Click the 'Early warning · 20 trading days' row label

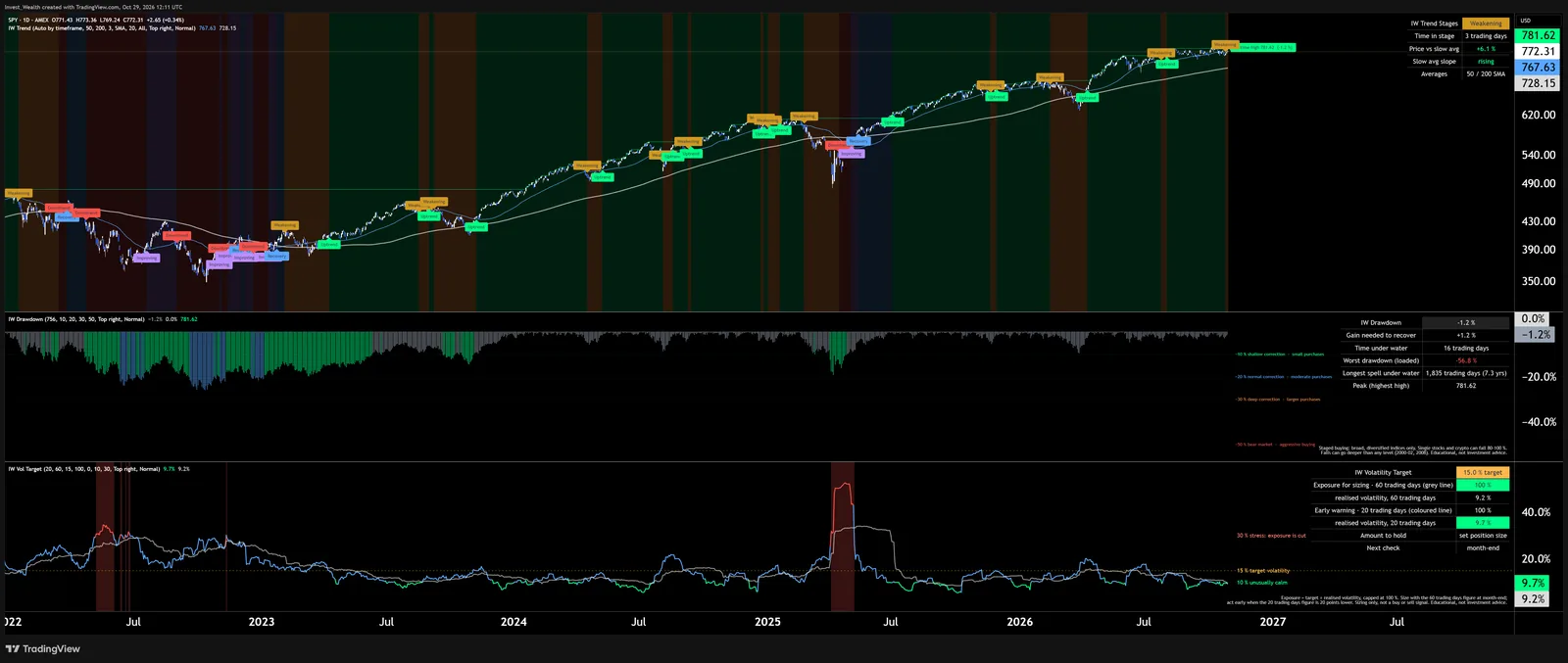[1383, 511]
